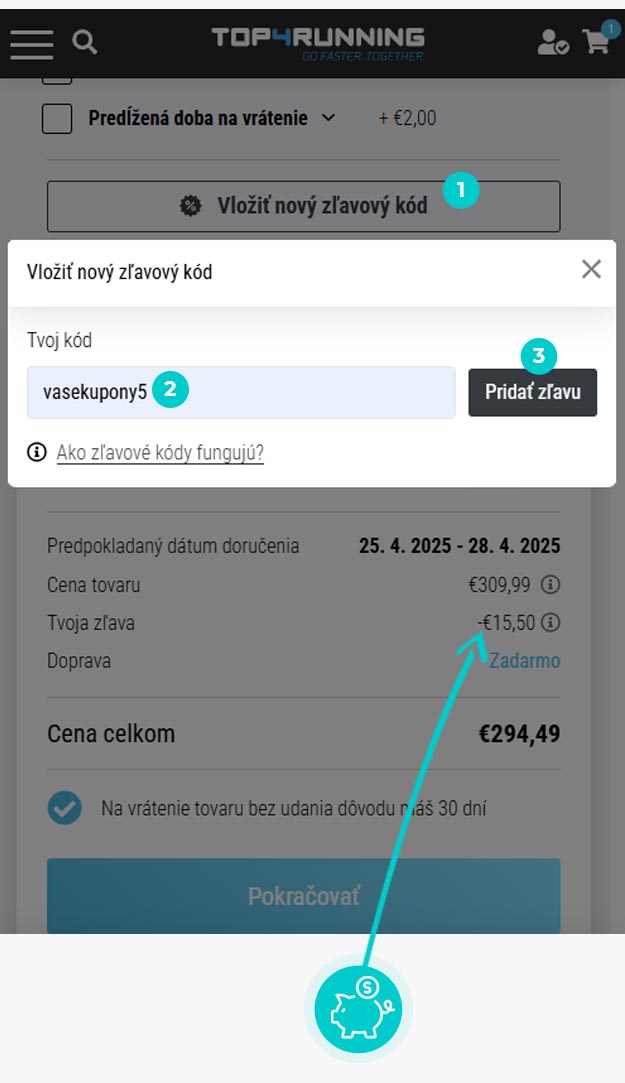Click Vložiť nový zľavový kód button
This screenshot has height=1083, width=625.
coord(303,206)
